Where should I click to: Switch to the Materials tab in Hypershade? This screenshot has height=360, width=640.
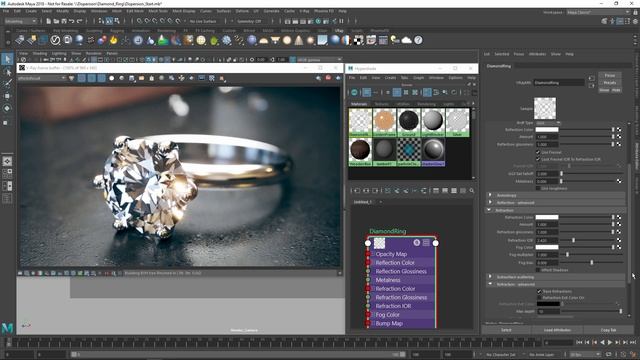pos(359,104)
